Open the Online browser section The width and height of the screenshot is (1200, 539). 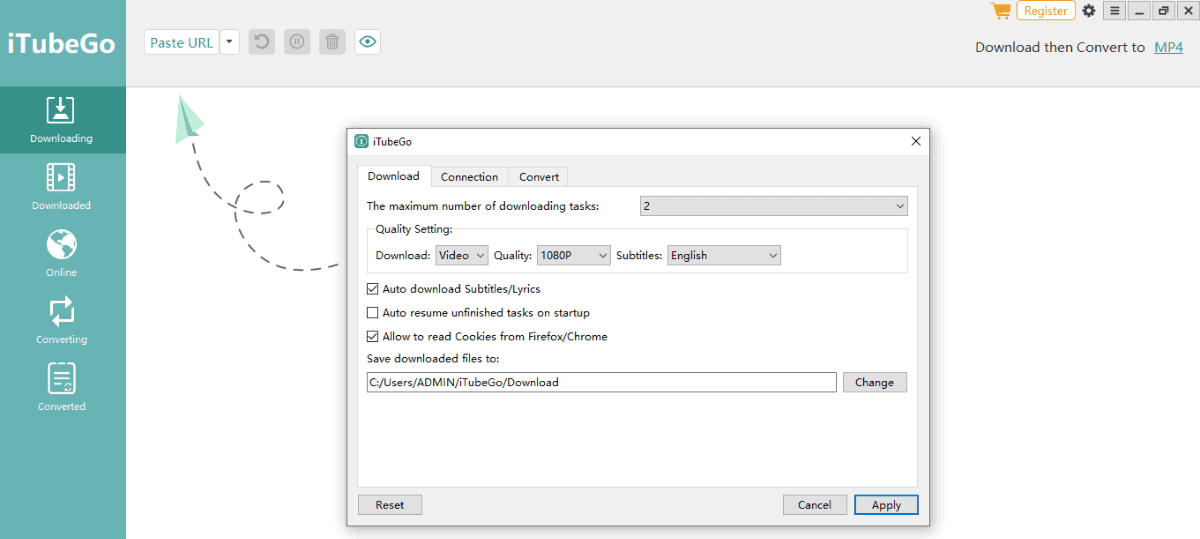(62, 254)
